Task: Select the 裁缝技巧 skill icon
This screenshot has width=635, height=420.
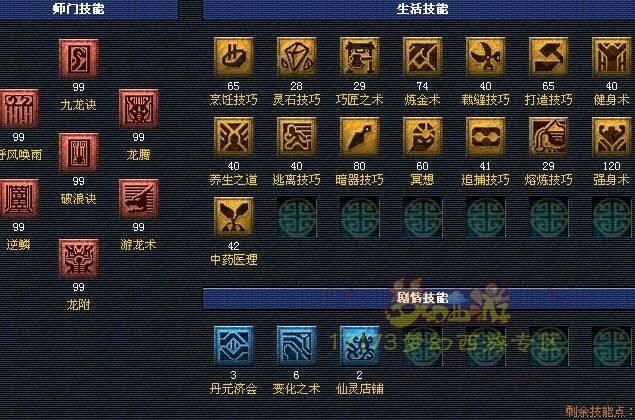Action: tap(486, 57)
